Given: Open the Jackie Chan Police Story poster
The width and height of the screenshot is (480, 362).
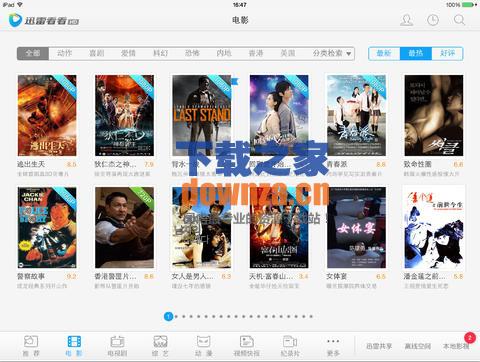Looking at the screenshot, I should (x=47, y=227).
